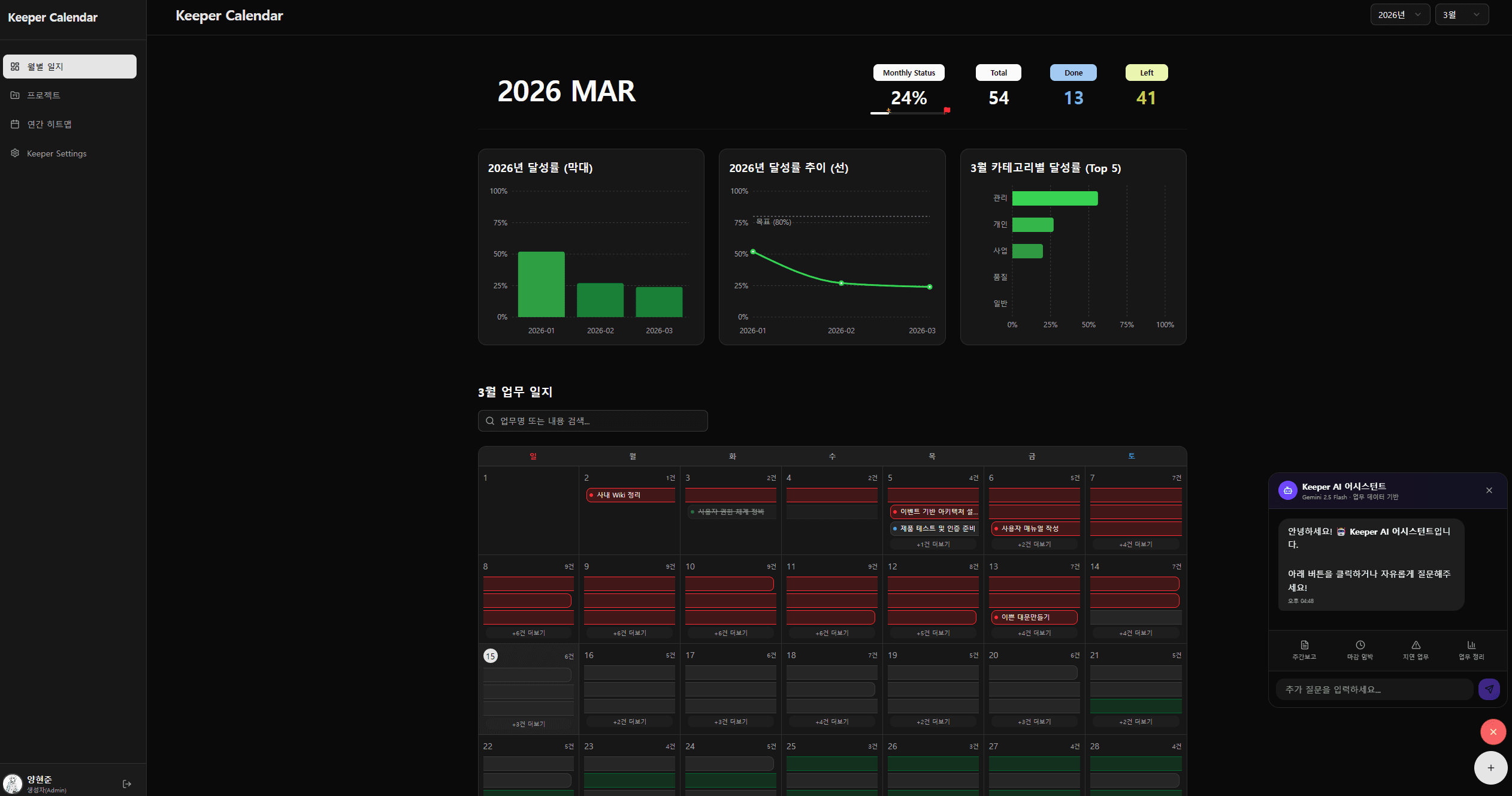The image size is (1512, 796).
Task: Go to the 프로젝트 sidebar menu
Action: (44, 95)
